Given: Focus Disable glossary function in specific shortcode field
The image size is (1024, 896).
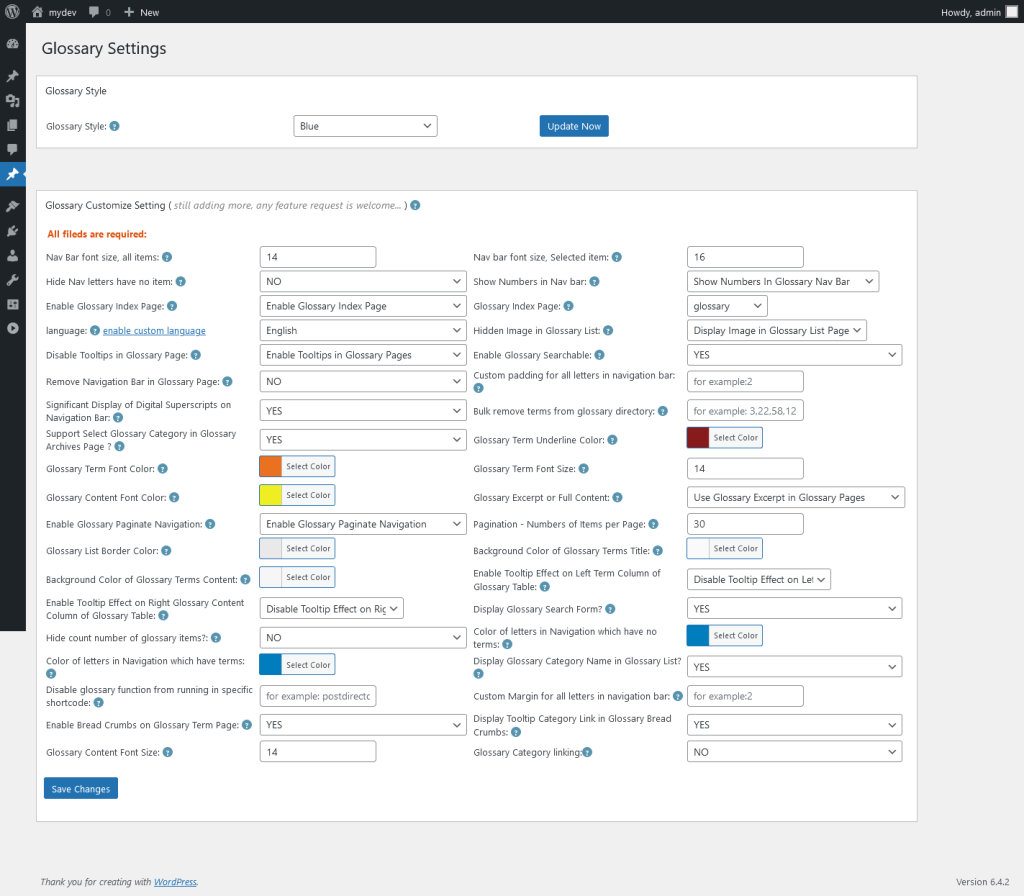Looking at the screenshot, I should 318,696.
